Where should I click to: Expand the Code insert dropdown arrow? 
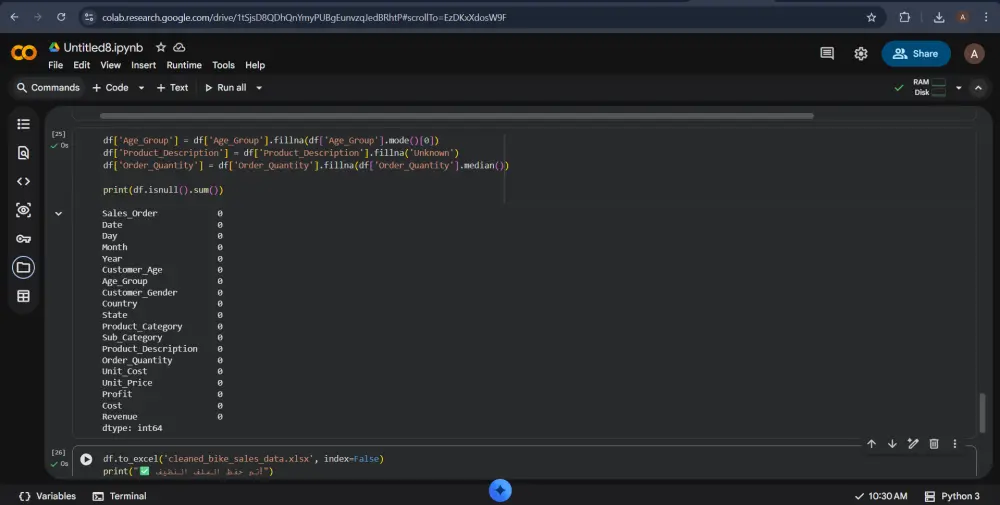142,88
